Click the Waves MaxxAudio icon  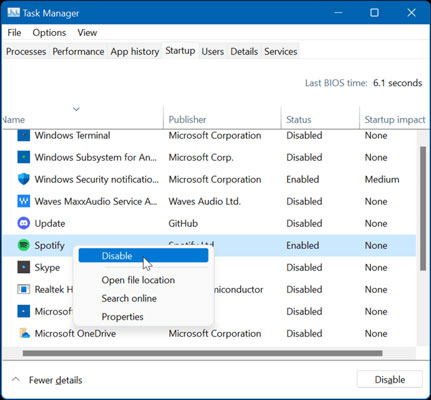(x=24, y=201)
